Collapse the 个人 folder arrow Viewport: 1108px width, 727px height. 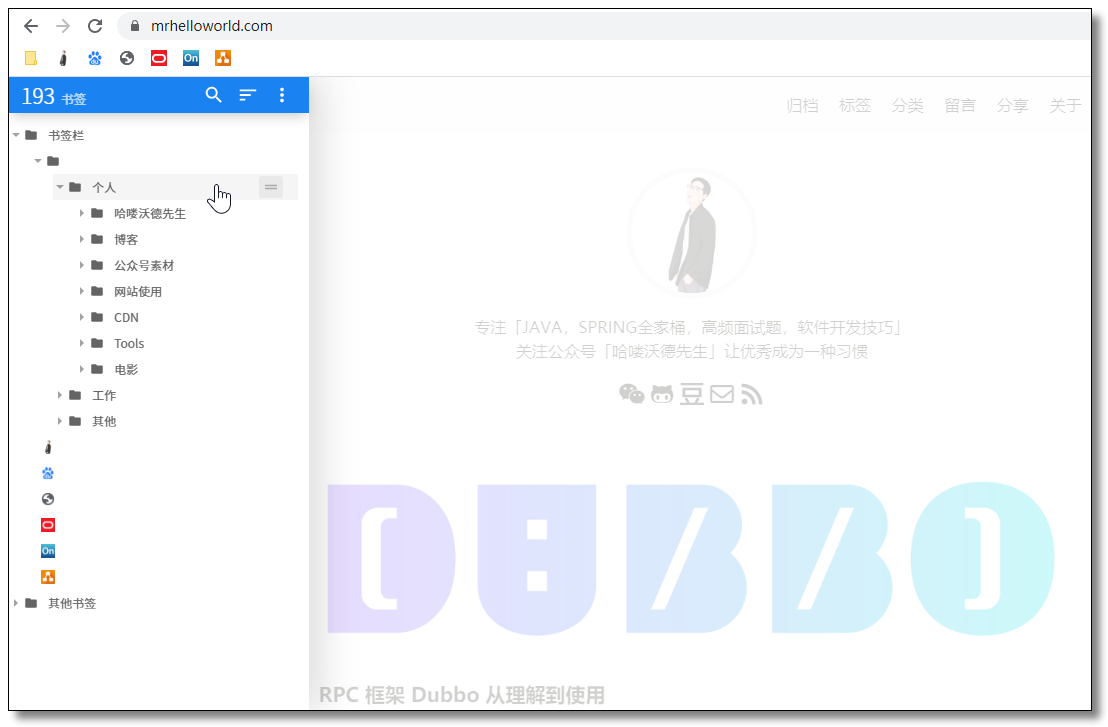pyautogui.click(x=60, y=187)
